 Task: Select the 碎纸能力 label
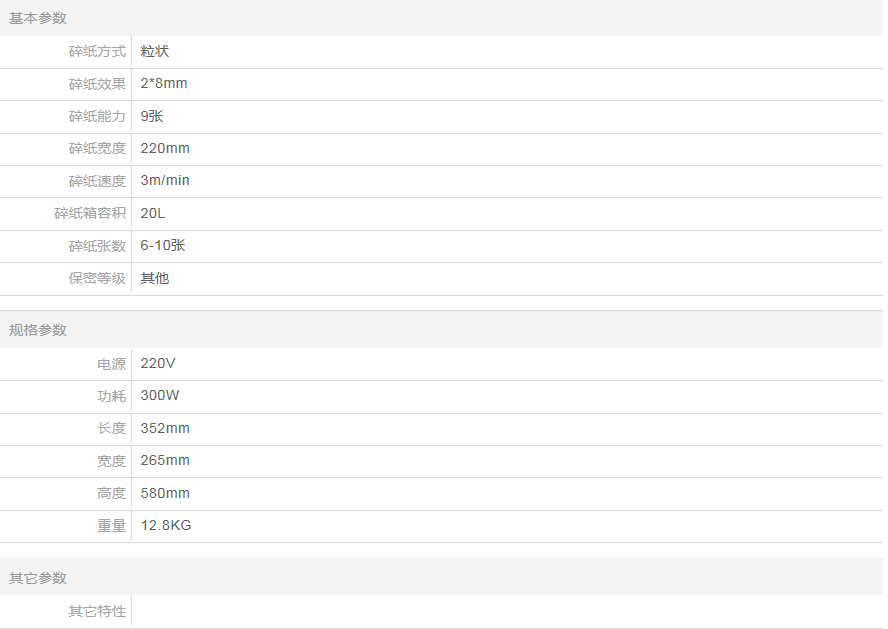click(97, 116)
